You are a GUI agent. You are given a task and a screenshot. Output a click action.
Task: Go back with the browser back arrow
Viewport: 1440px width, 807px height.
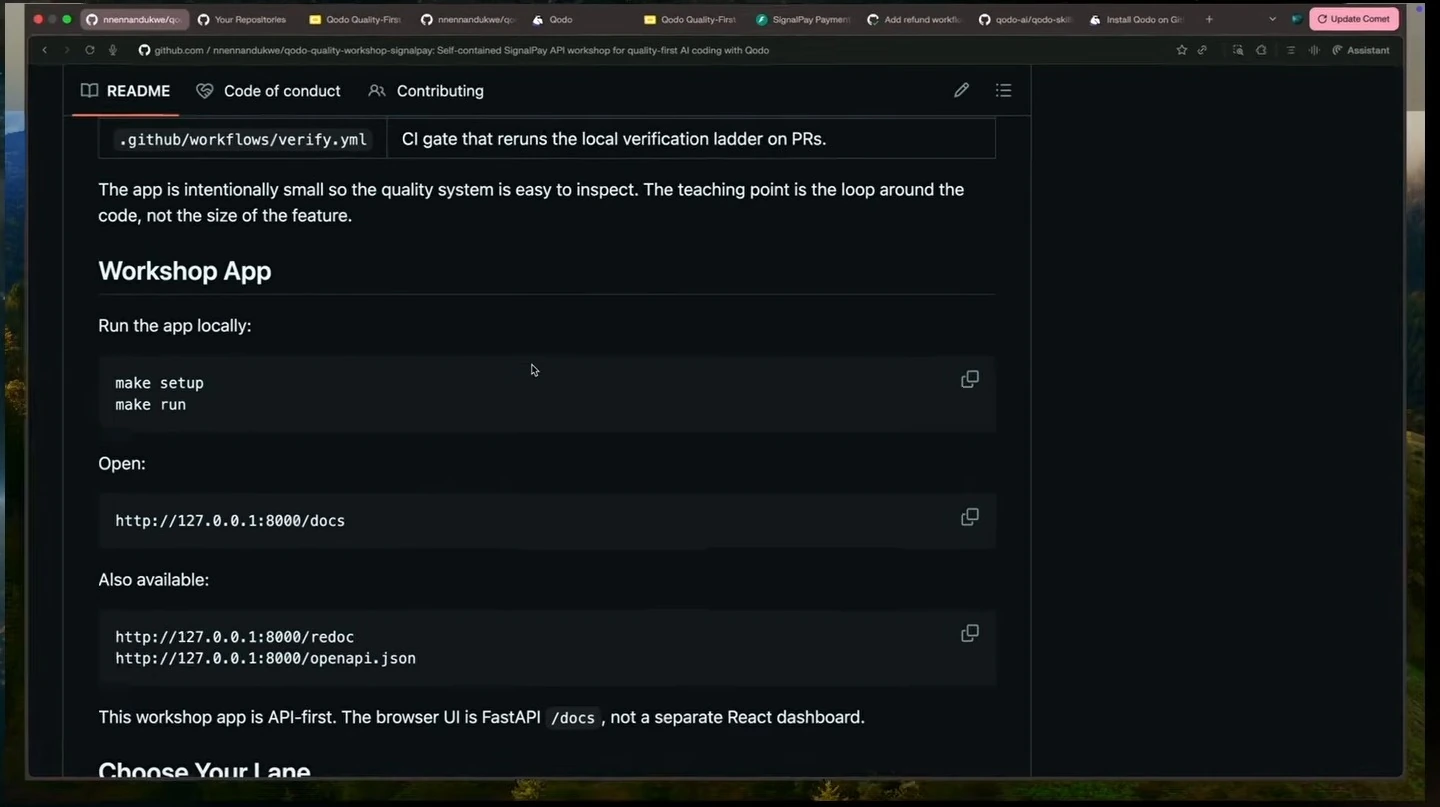click(44, 50)
